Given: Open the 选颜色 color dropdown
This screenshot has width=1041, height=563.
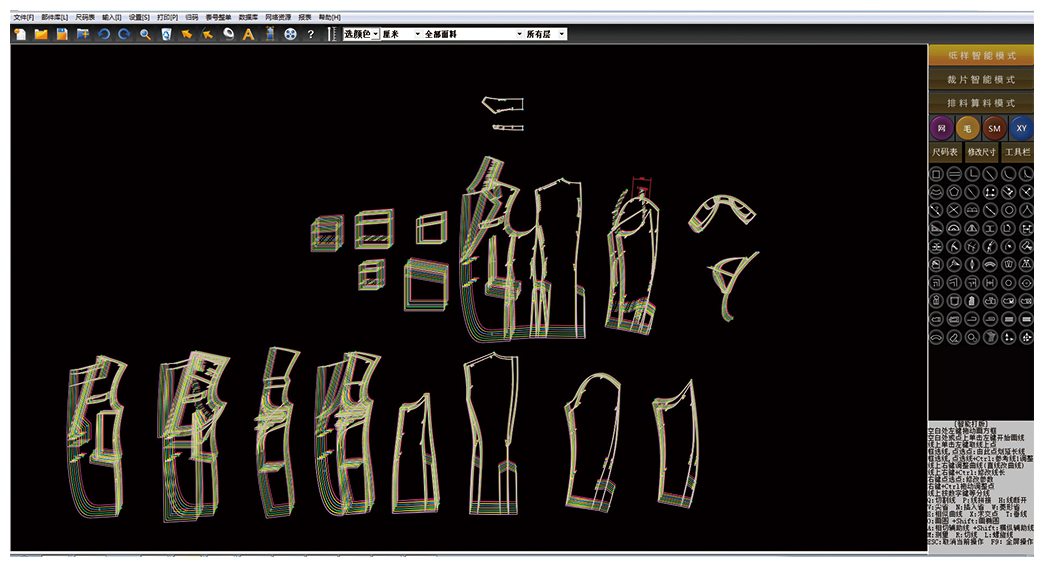Looking at the screenshot, I should click(x=360, y=34).
